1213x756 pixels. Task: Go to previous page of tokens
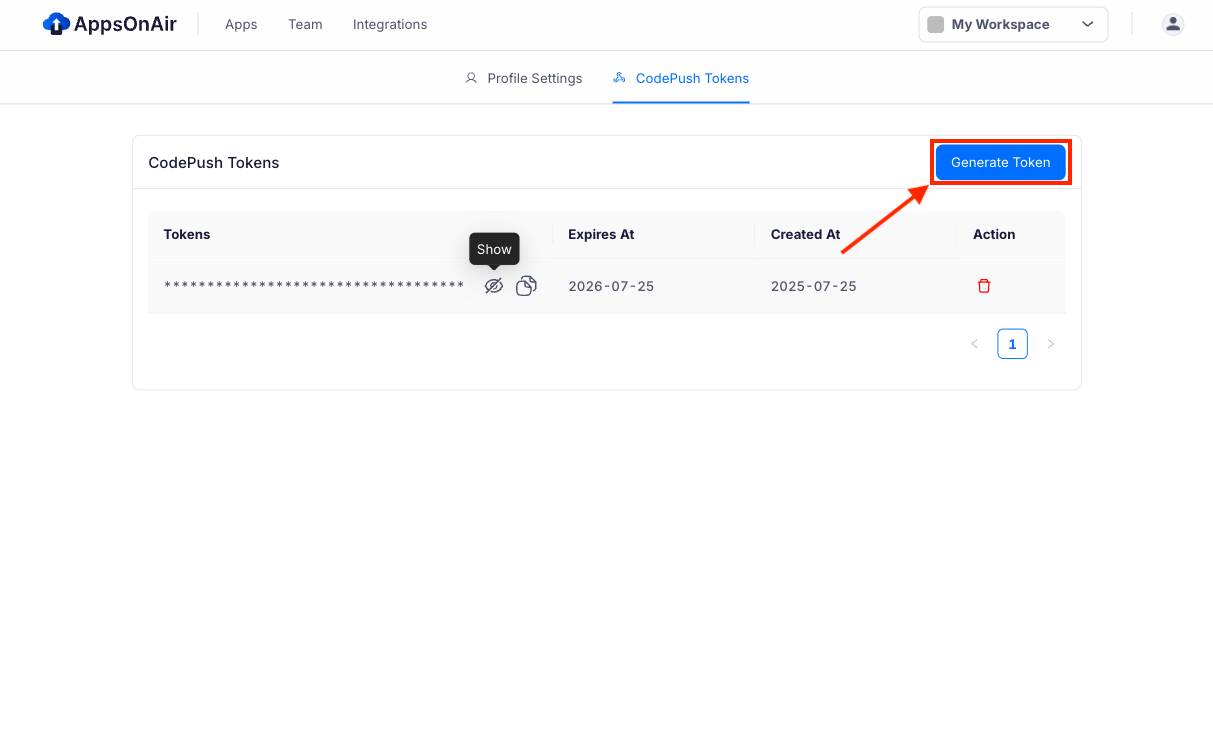(974, 344)
